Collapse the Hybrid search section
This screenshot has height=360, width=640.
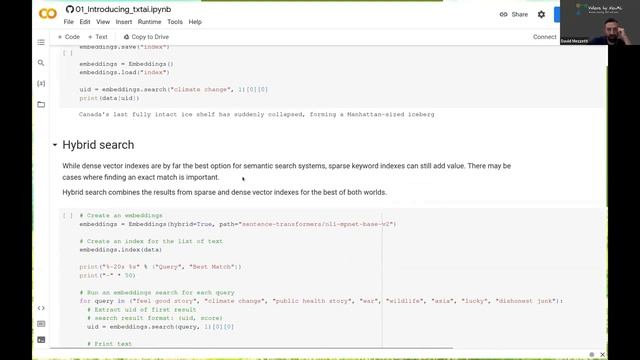(55, 145)
